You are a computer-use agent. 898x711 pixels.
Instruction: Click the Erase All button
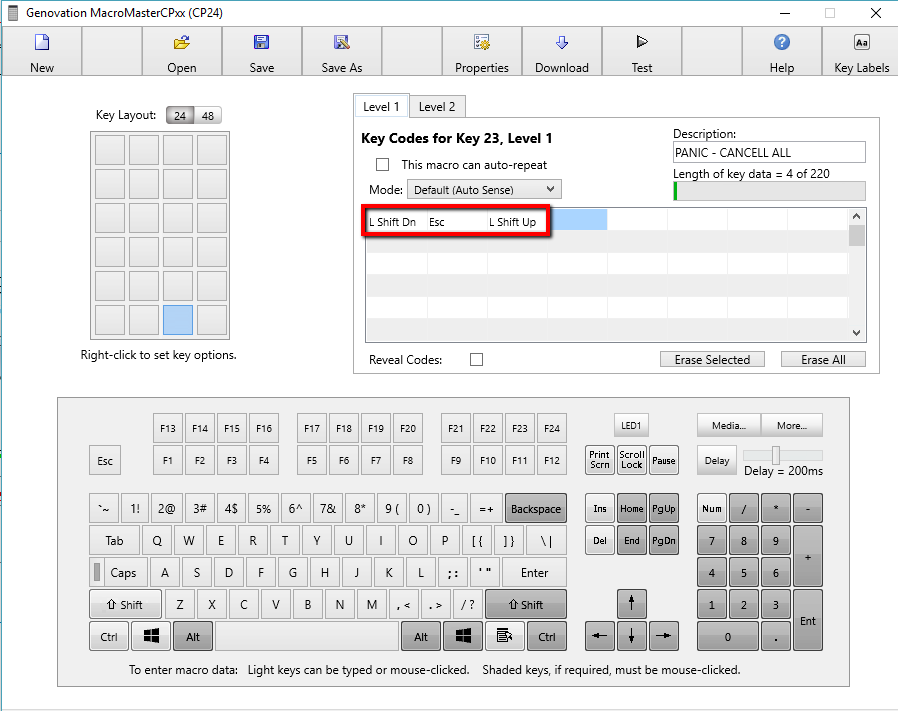823,360
